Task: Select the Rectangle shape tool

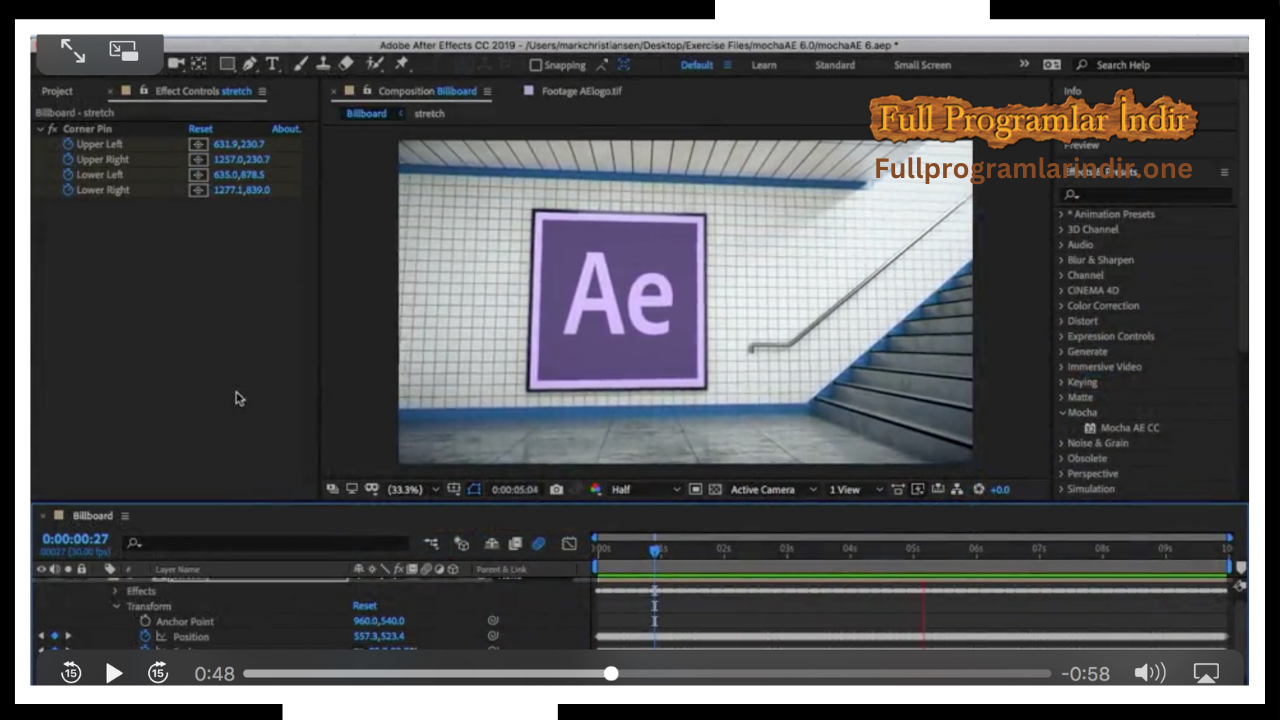Action: tap(227, 64)
